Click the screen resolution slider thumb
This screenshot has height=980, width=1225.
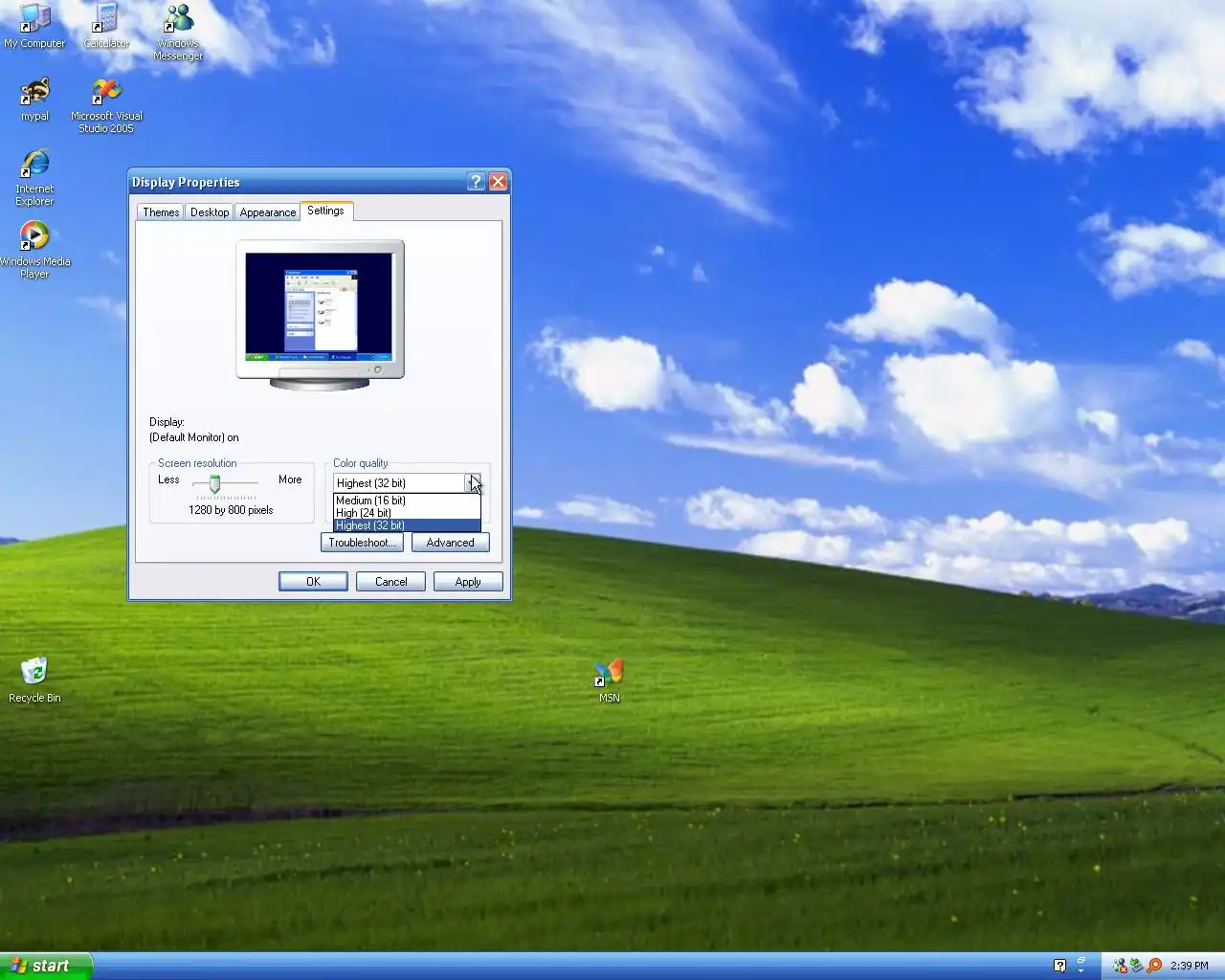click(214, 485)
